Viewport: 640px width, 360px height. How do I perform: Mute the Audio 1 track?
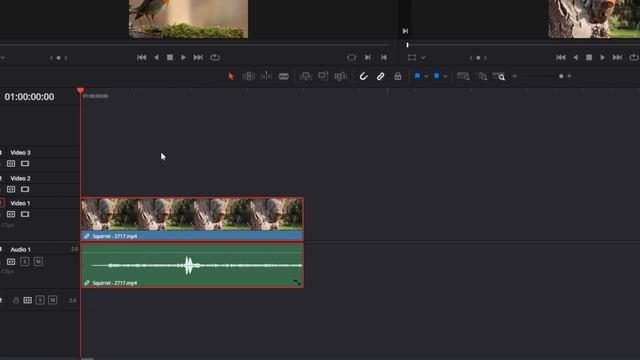[38, 262]
